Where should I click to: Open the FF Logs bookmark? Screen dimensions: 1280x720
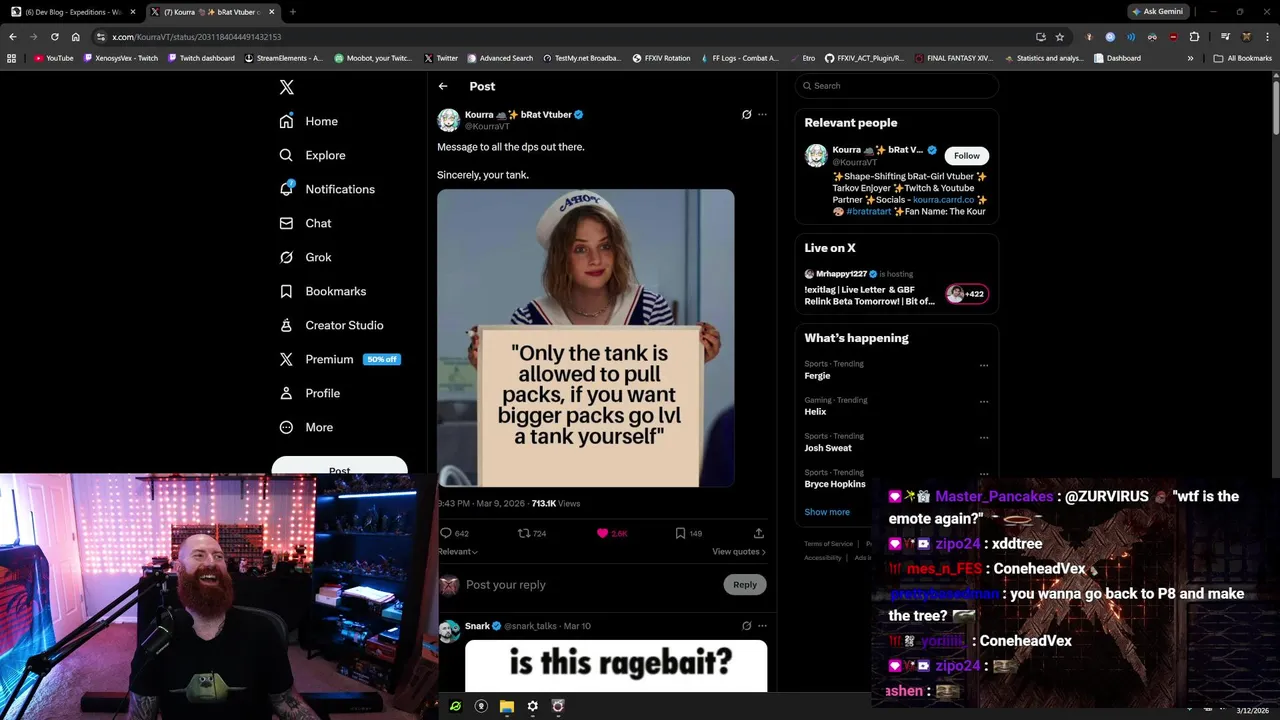(738, 58)
